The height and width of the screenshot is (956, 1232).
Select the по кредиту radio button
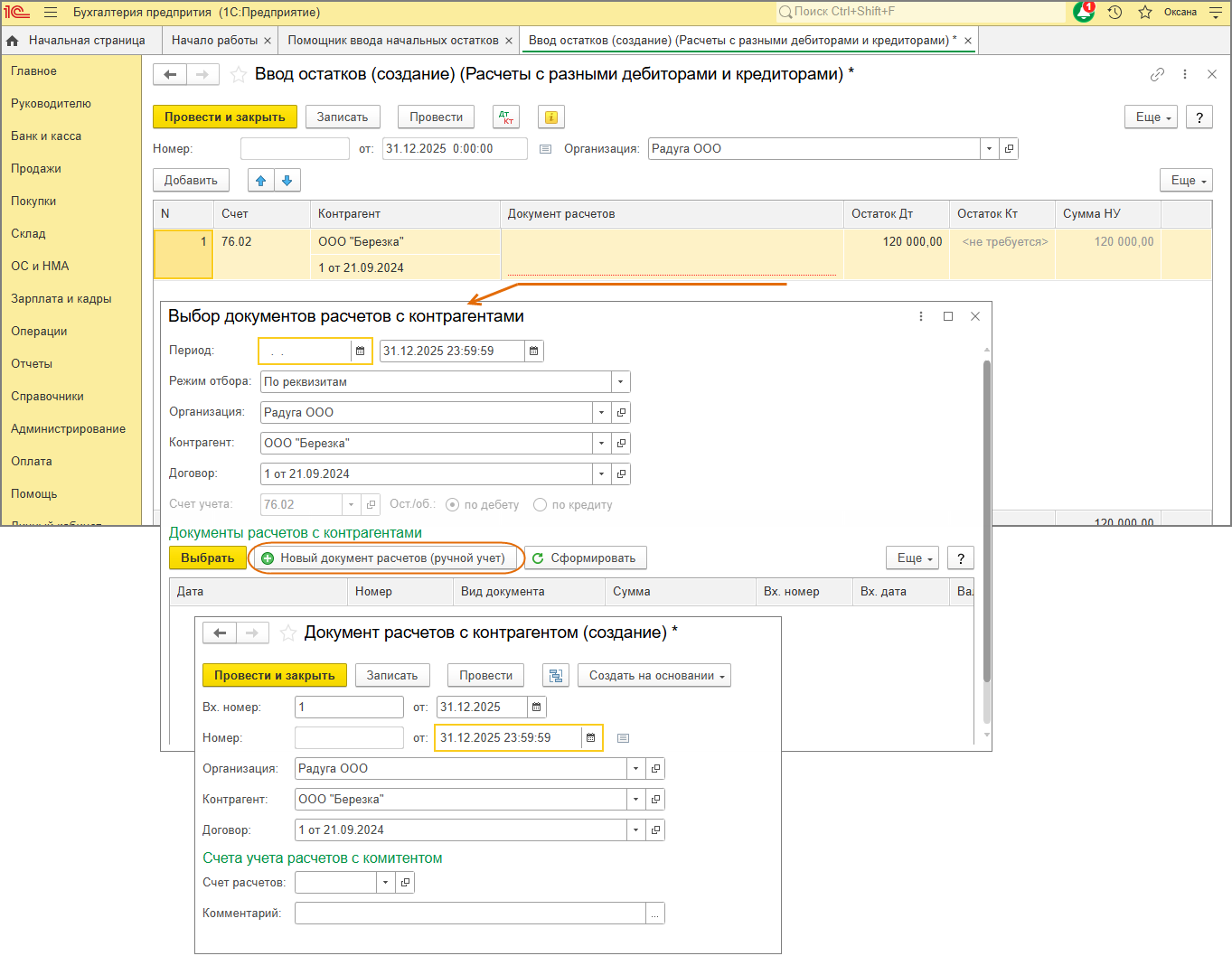coord(540,505)
